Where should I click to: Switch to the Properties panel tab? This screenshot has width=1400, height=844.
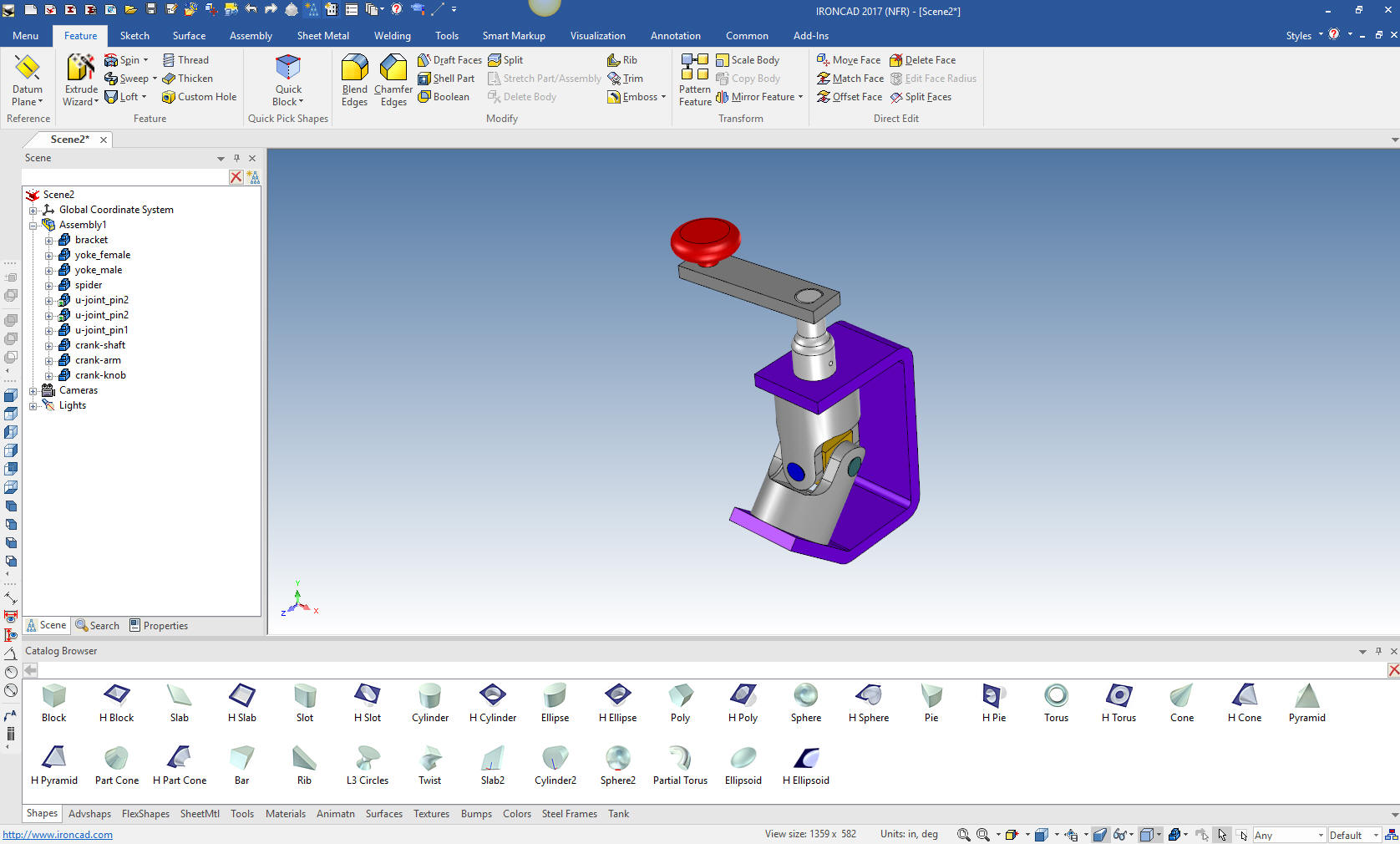159,626
